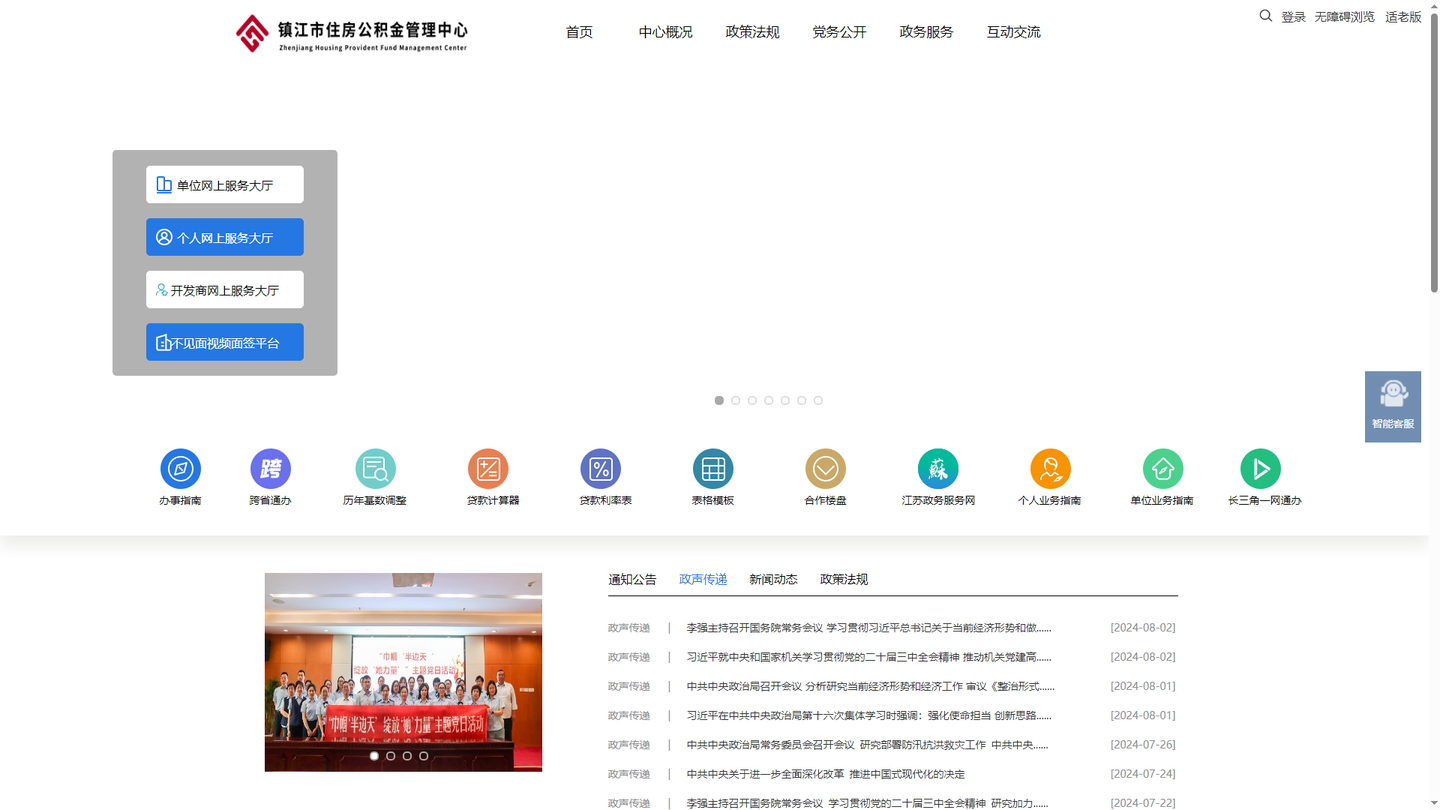Select second banner carousel dot
1440x810 pixels.
(x=735, y=400)
